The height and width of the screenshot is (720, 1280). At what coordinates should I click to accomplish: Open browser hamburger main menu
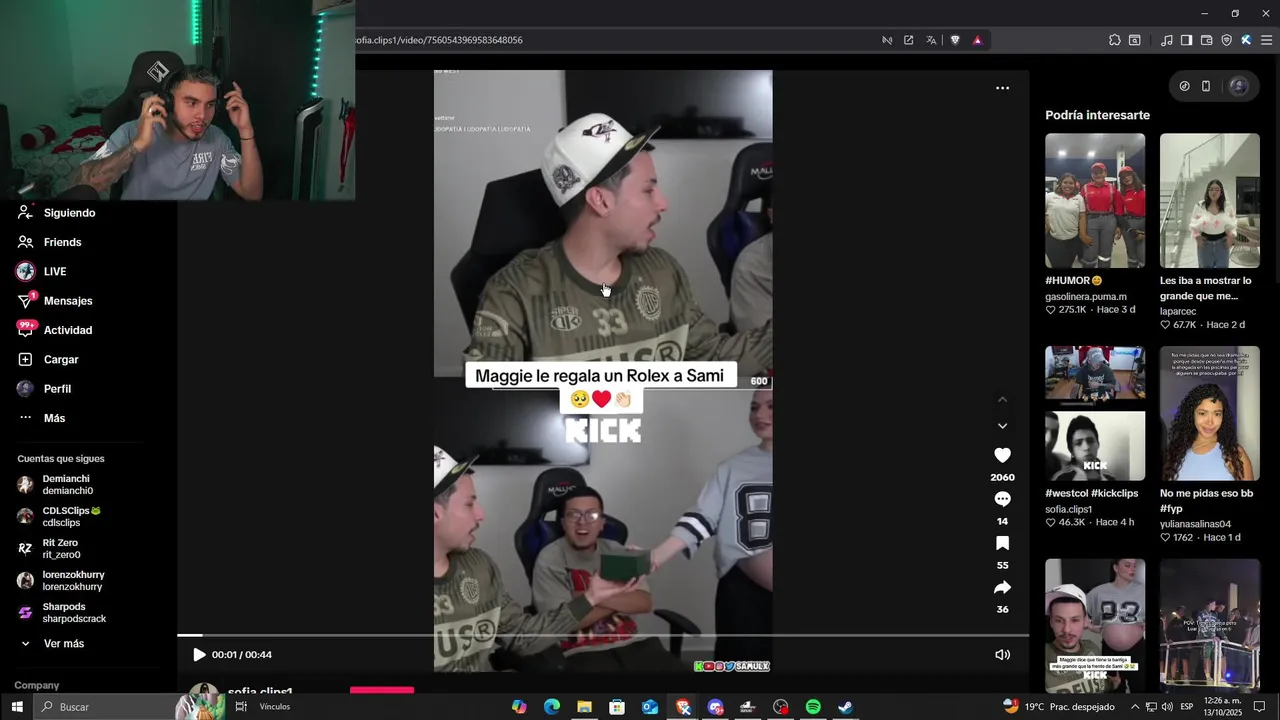pos(1266,40)
